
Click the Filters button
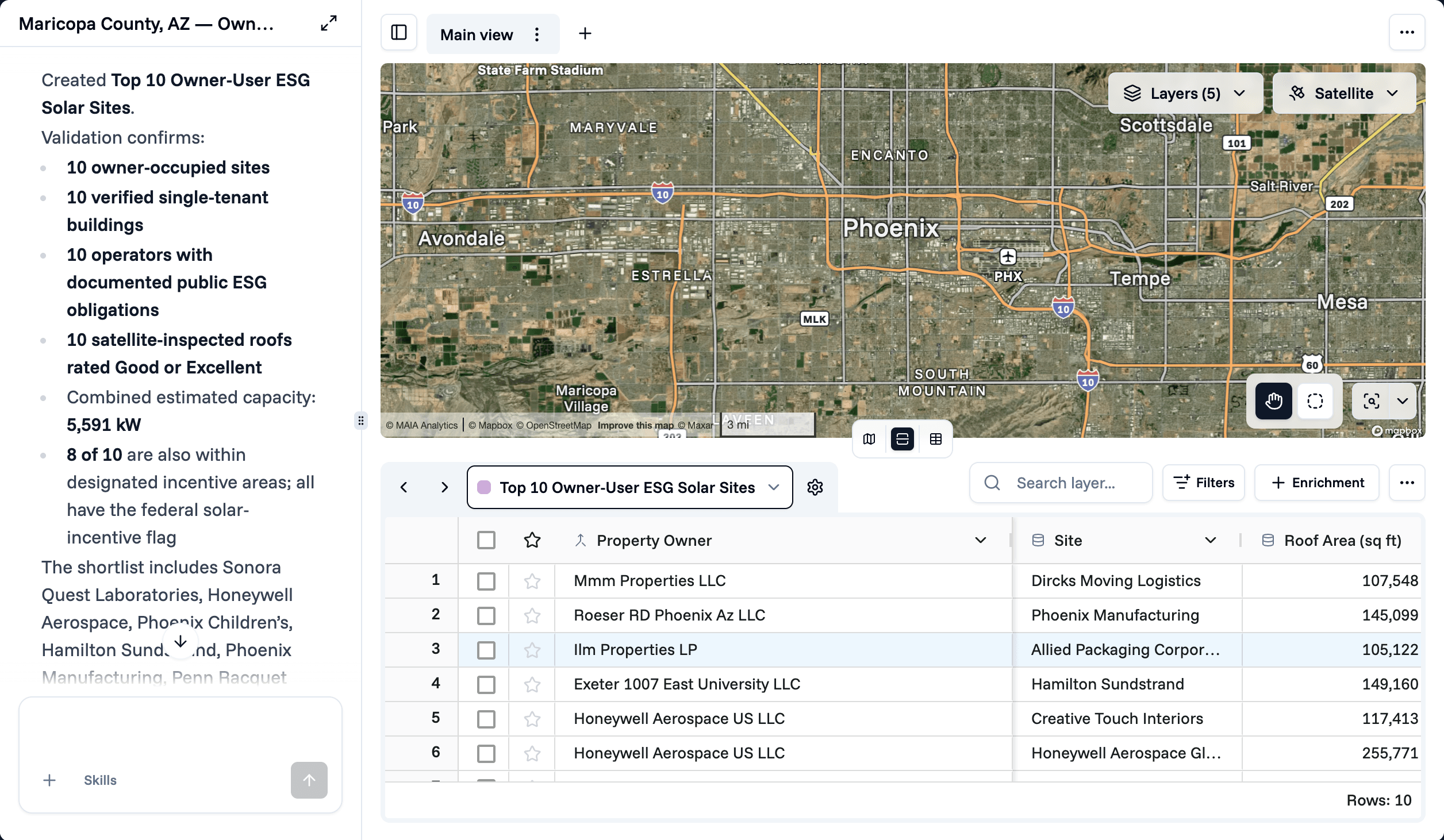coord(1204,483)
